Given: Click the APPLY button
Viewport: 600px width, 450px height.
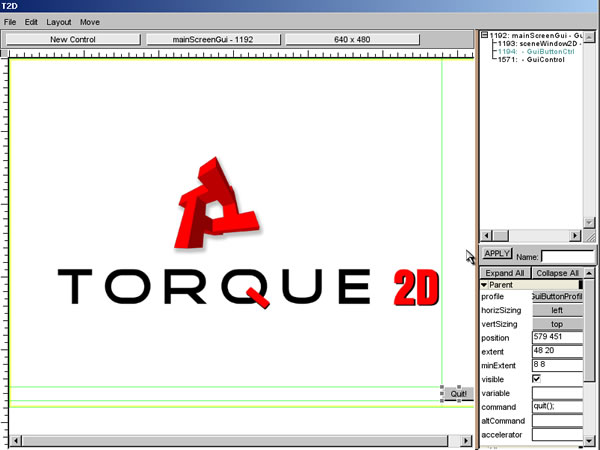Looking at the screenshot, I should tap(497, 254).
